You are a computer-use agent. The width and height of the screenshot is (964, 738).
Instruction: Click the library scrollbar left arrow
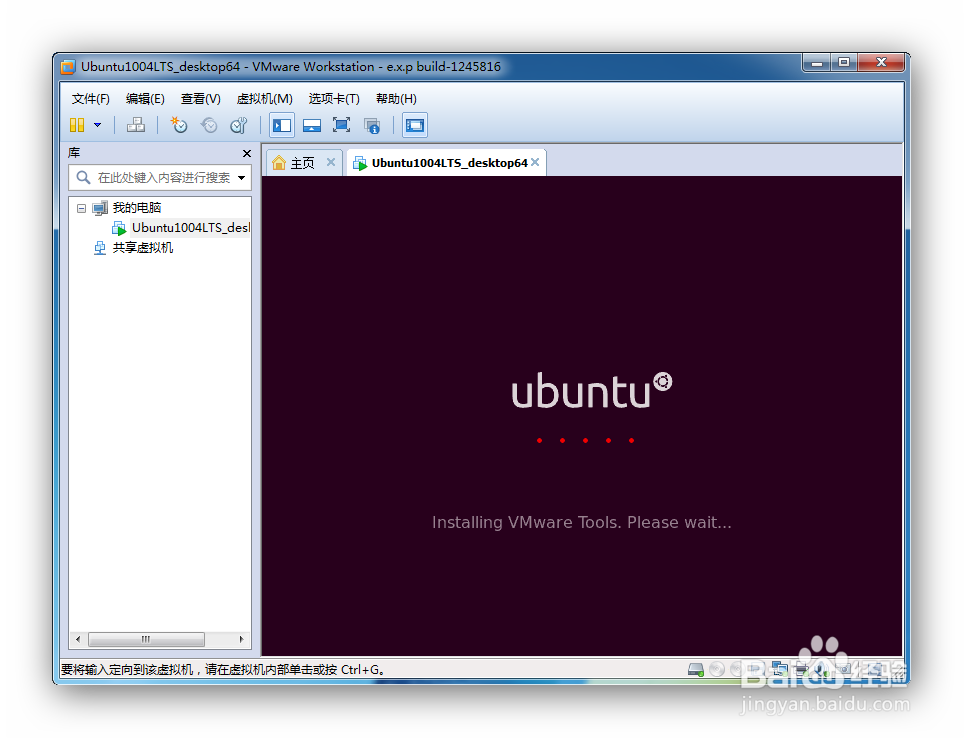pos(78,640)
